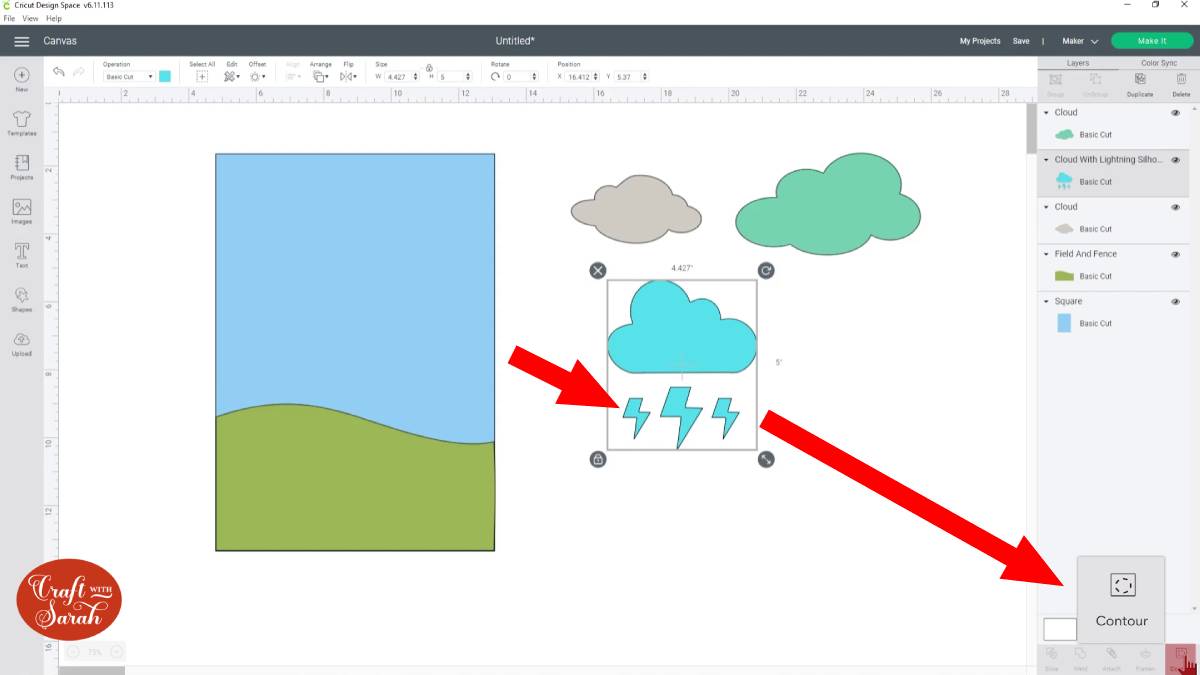This screenshot has height=675, width=1200.
Task: Toggle visibility of the Field And Fence layer
Action: point(1175,253)
